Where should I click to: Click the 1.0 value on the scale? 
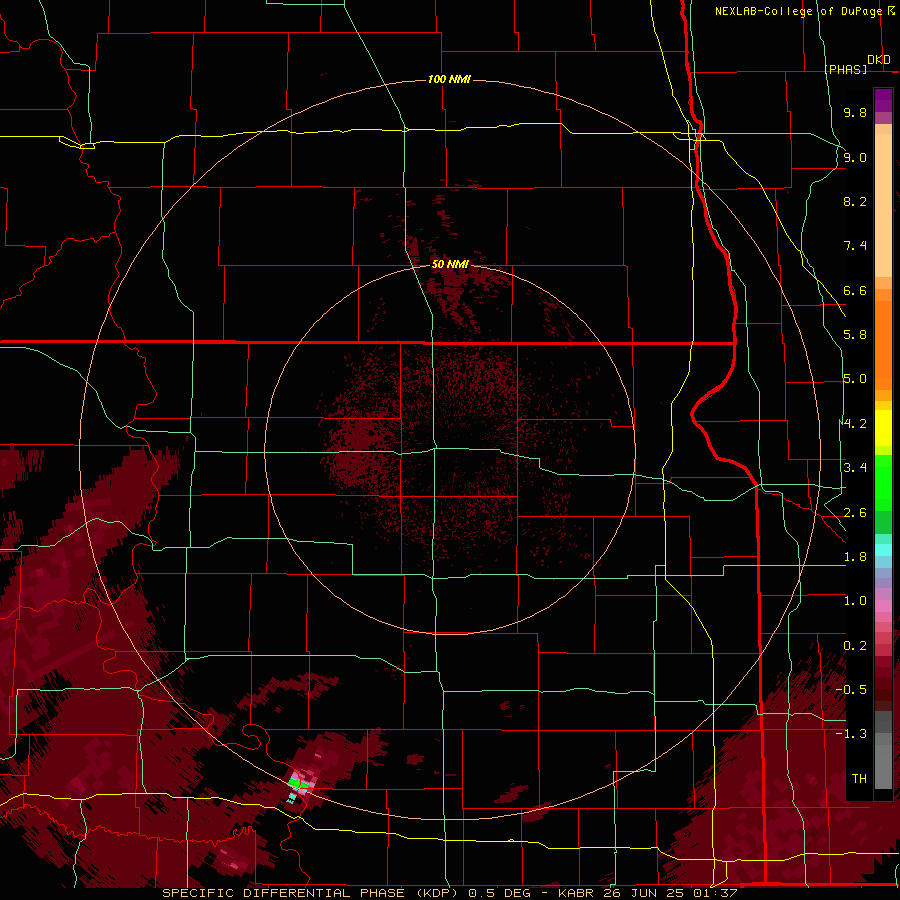pos(855,601)
